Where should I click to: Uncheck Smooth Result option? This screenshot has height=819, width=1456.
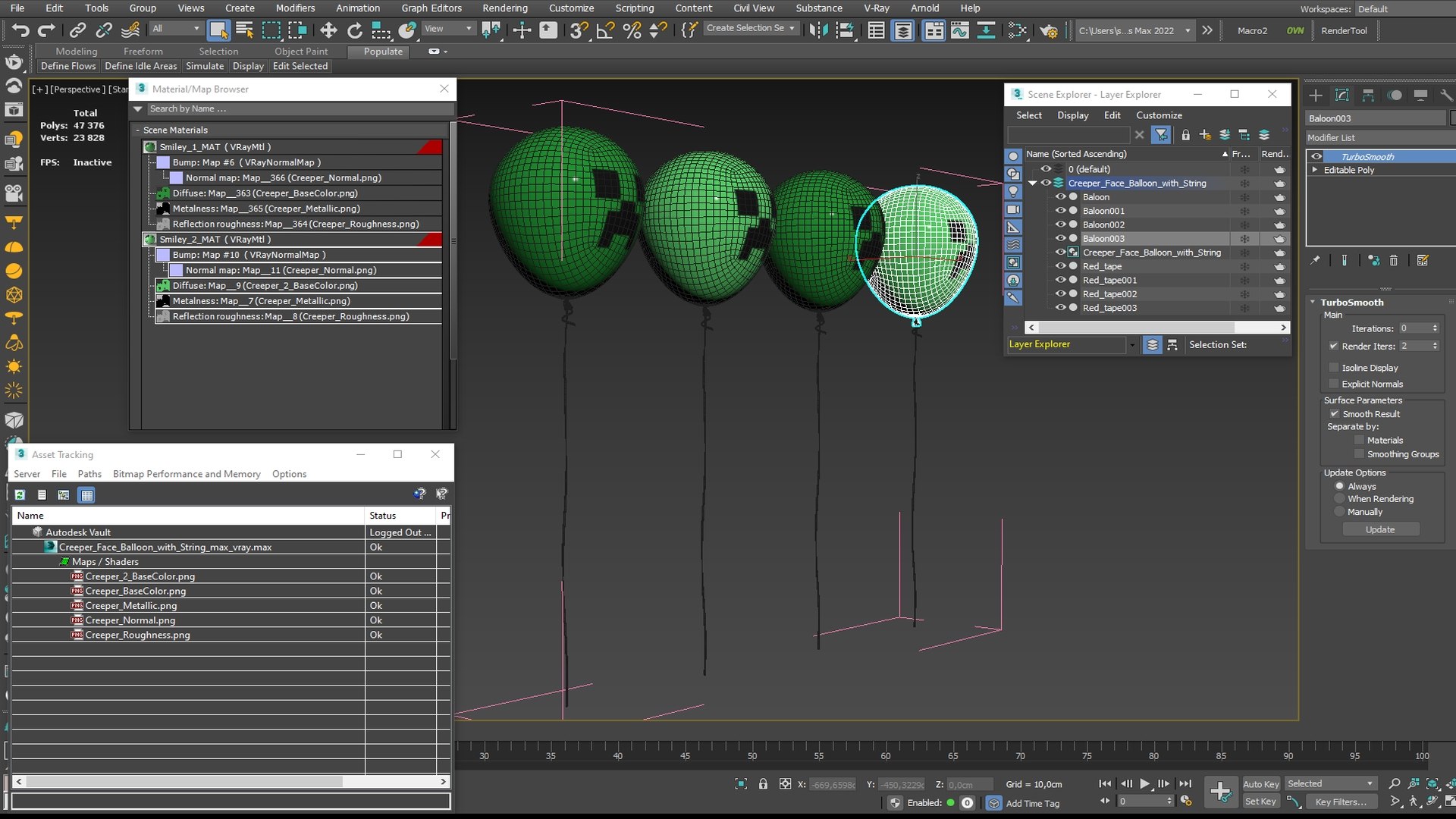tap(1334, 414)
